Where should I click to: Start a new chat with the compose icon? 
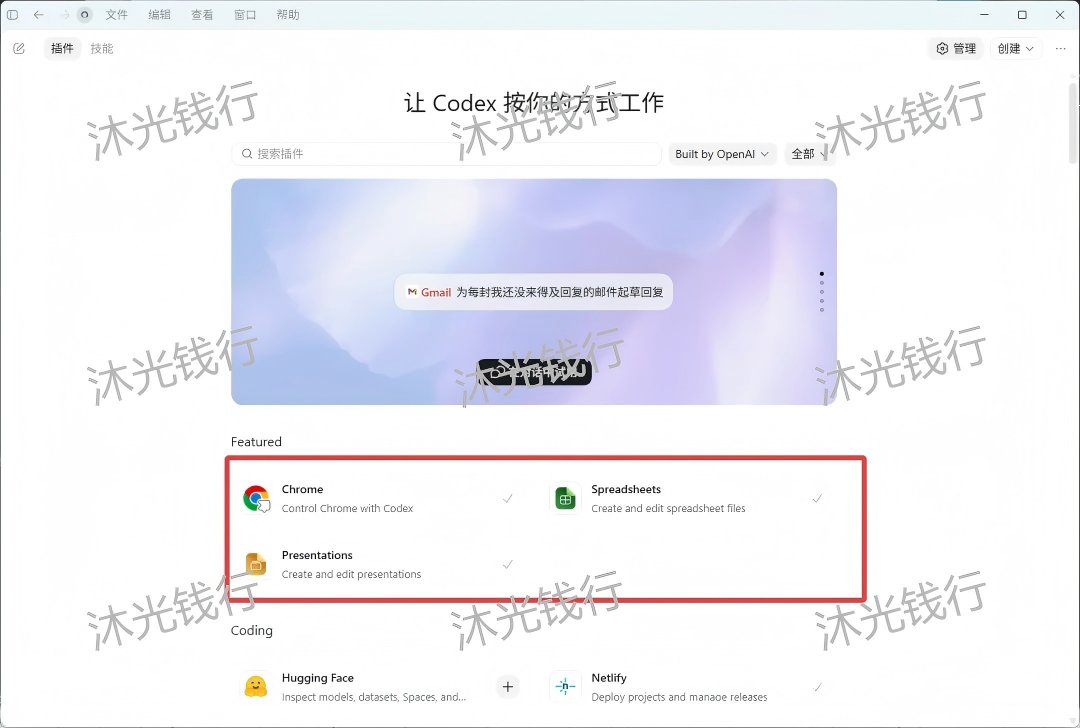click(x=19, y=48)
